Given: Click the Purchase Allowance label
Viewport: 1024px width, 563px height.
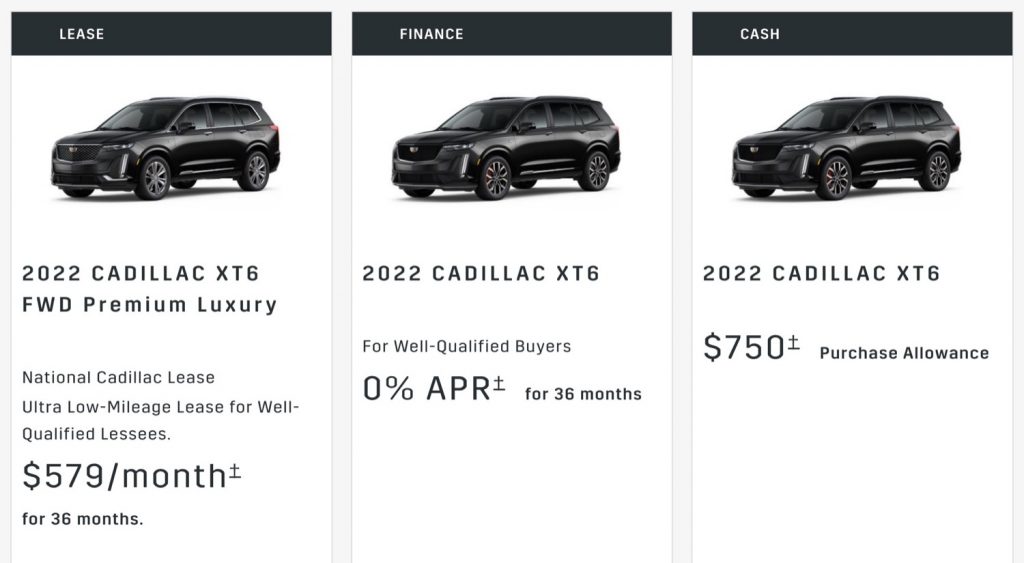Looking at the screenshot, I should click(x=904, y=353).
